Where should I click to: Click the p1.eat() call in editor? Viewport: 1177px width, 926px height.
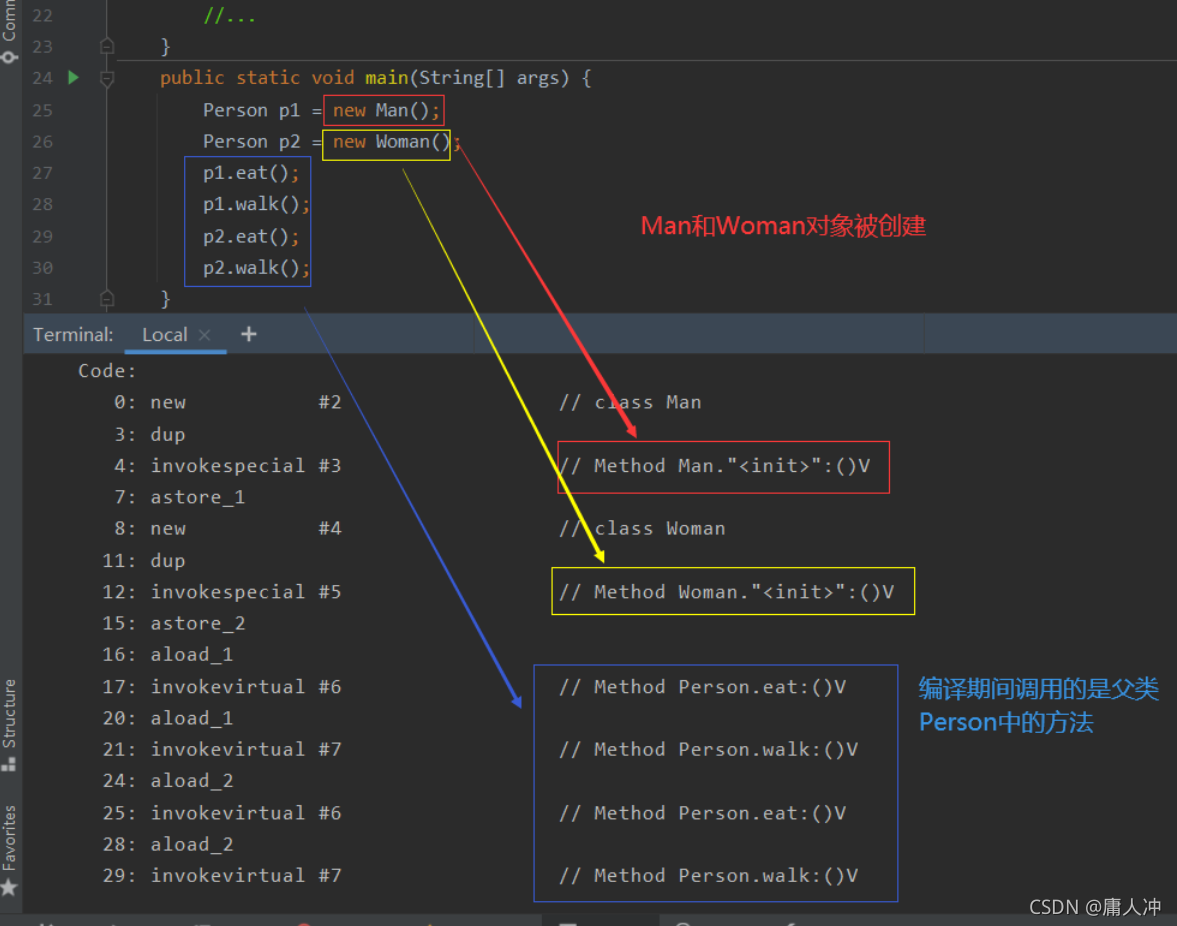[251, 173]
